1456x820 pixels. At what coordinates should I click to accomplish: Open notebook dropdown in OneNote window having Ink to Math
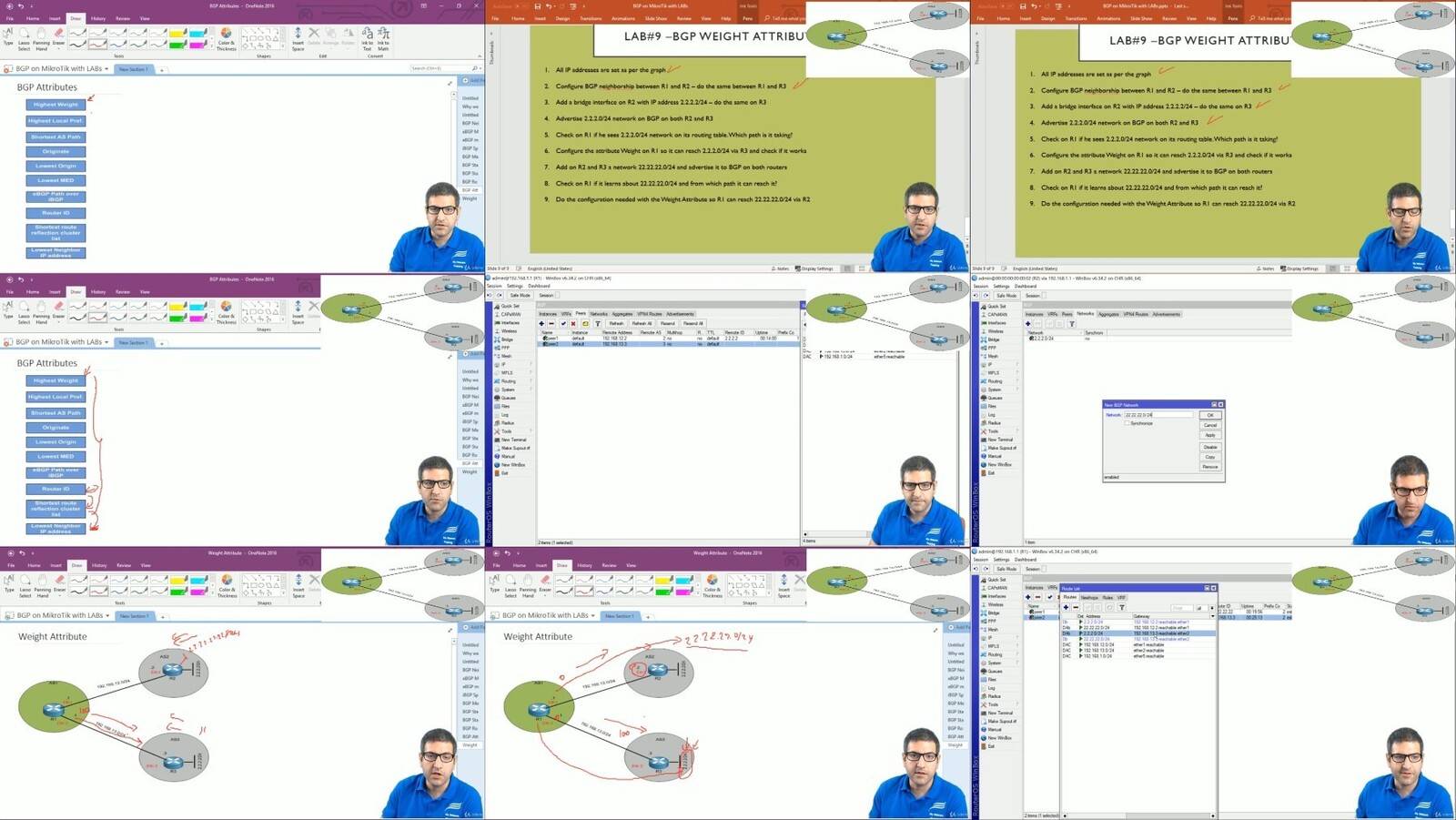(106, 68)
